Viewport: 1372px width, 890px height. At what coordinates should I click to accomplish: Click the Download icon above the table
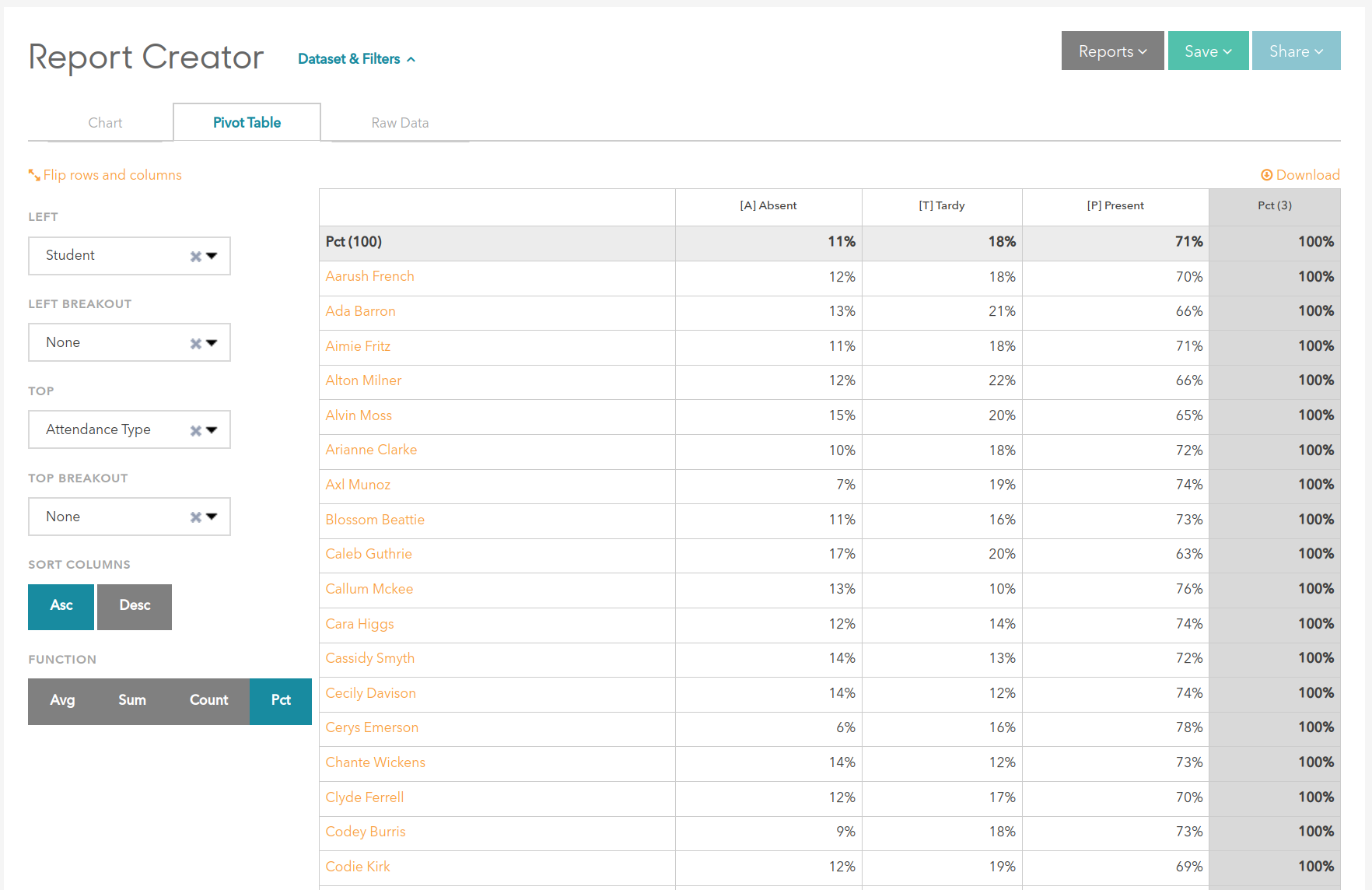coord(1266,175)
